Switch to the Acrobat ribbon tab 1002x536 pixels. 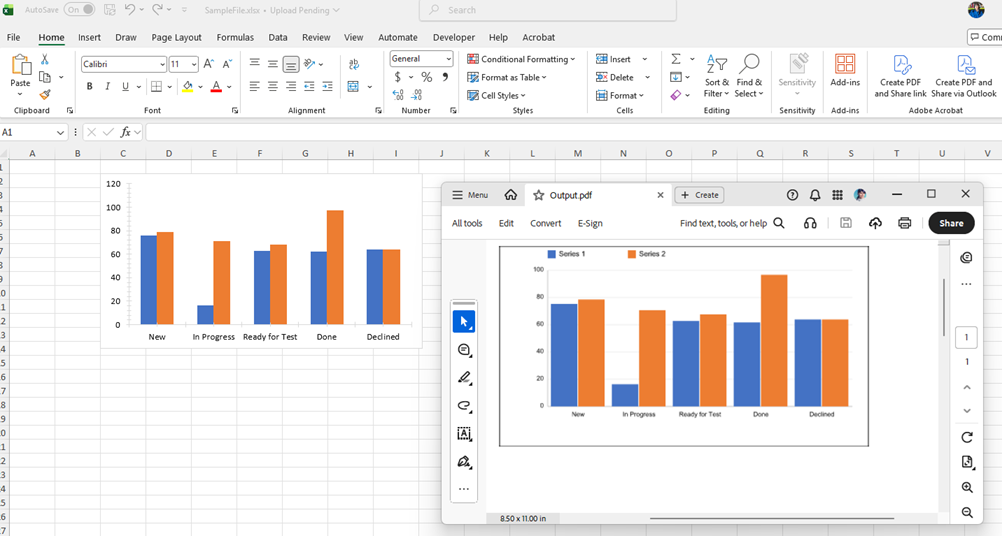539,38
